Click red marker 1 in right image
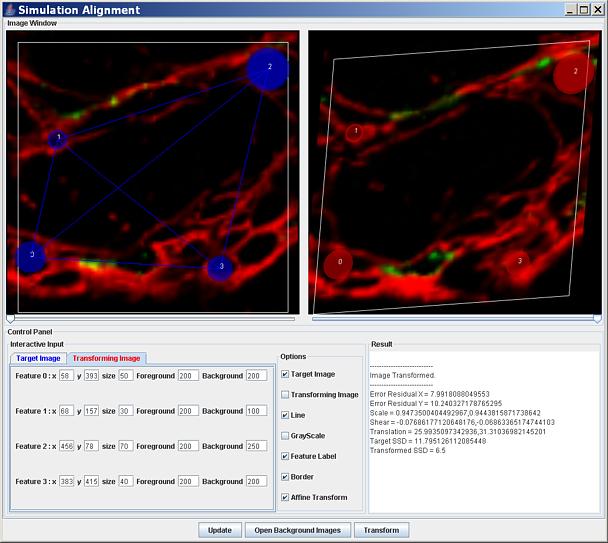Image resolution: width=608 pixels, height=543 pixels. click(x=354, y=132)
